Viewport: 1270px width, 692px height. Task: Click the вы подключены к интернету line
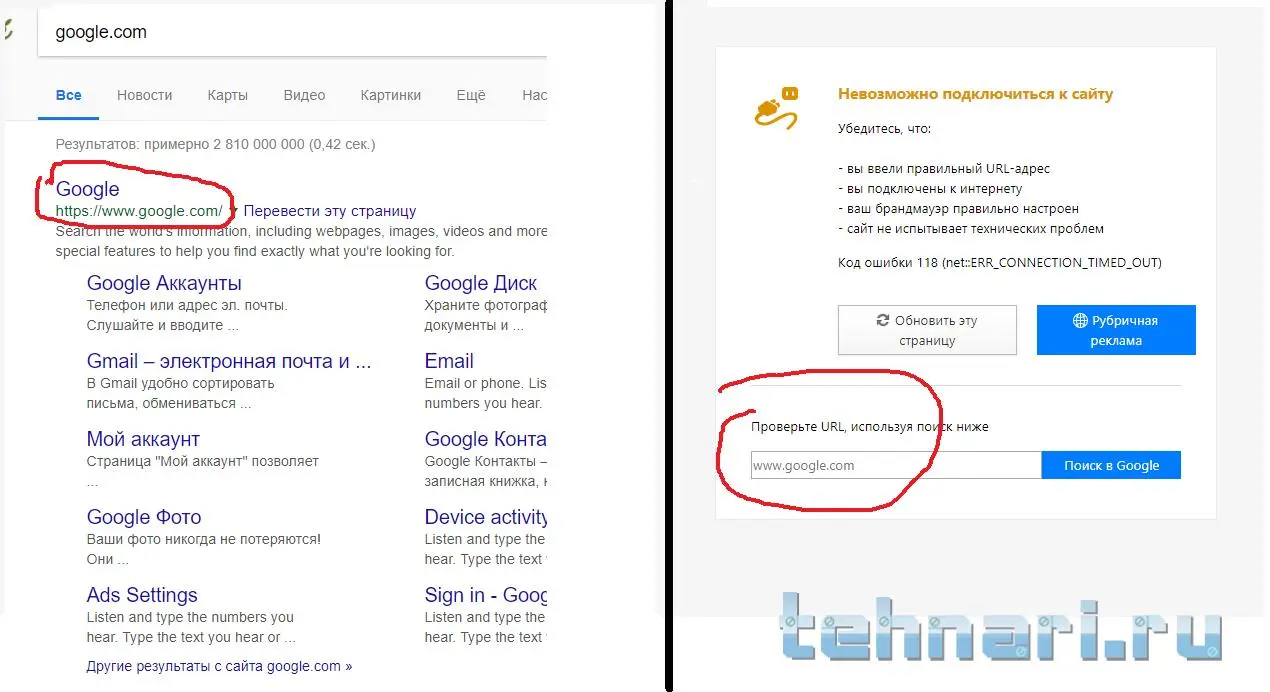pyautogui.click(x=930, y=189)
